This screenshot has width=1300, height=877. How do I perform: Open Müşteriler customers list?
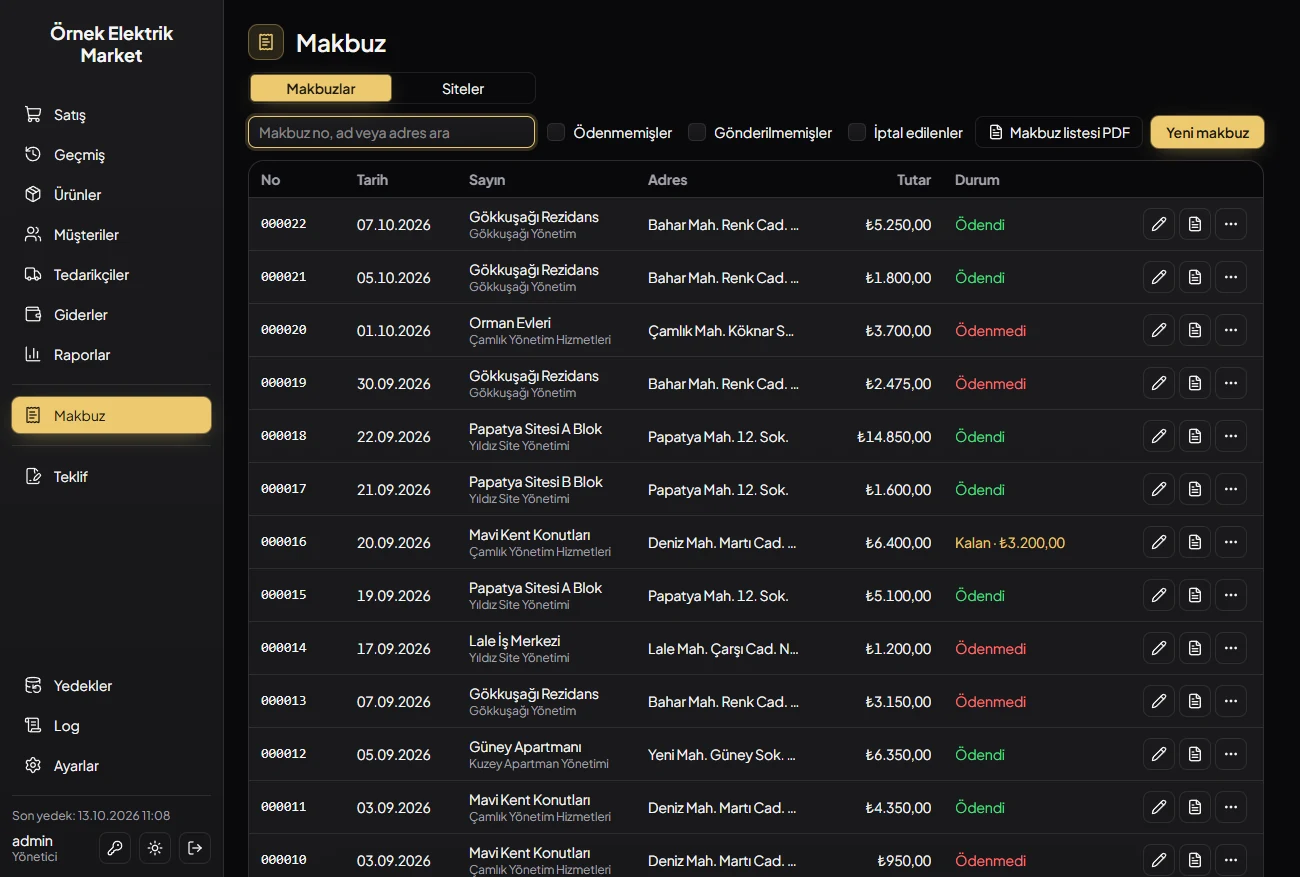111,235
